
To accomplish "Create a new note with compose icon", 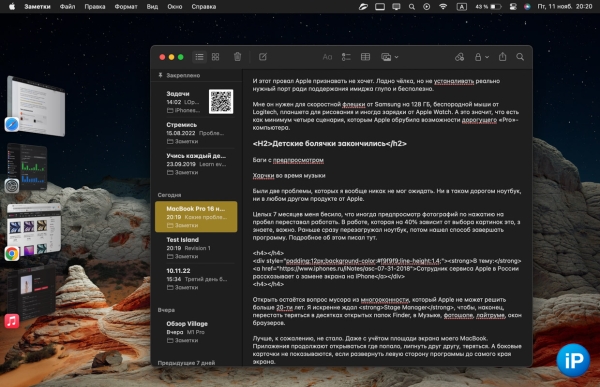I will coord(263,57).
